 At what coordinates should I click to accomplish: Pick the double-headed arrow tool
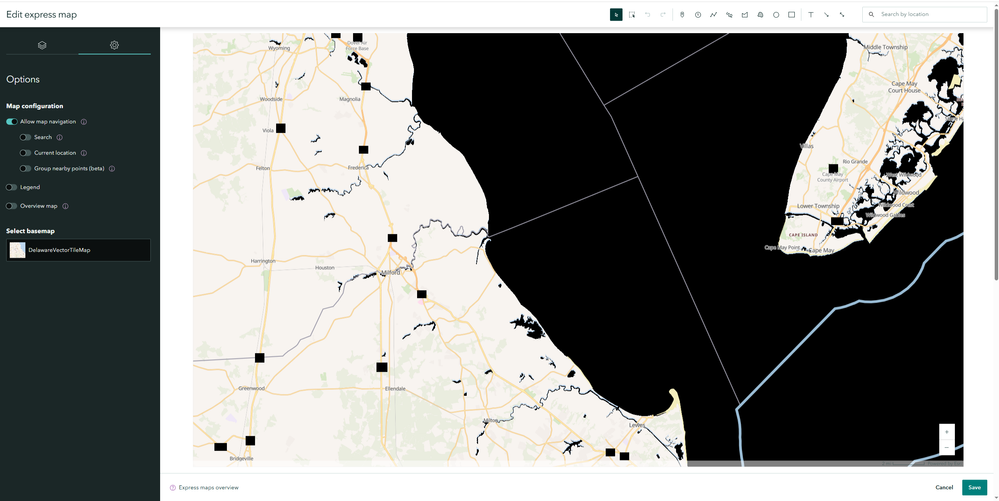coord(842,15)
